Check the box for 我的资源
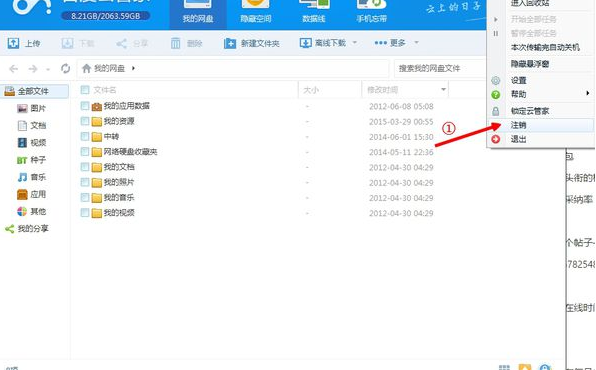Image resolution: width=596 pixels, height=370 pixels. 85,121
